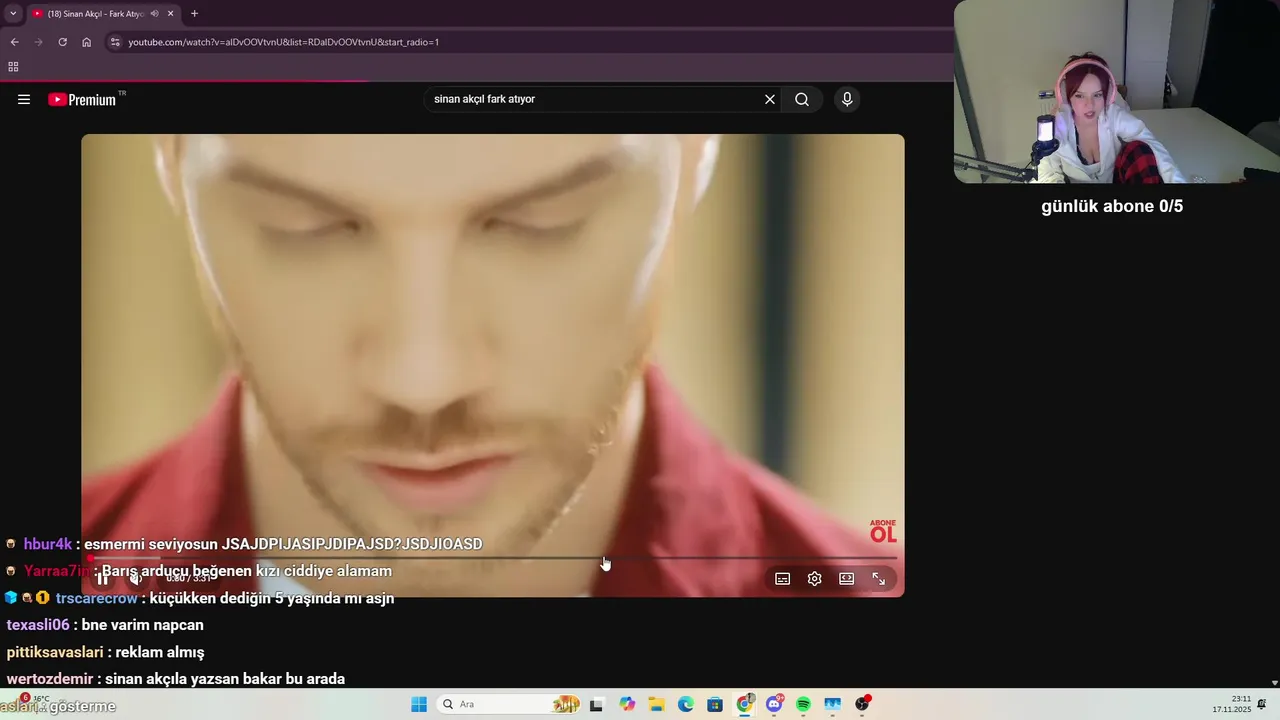Open the browser home page
Image resolution: width=1280 pixels, height=720 pixels.
86,42
